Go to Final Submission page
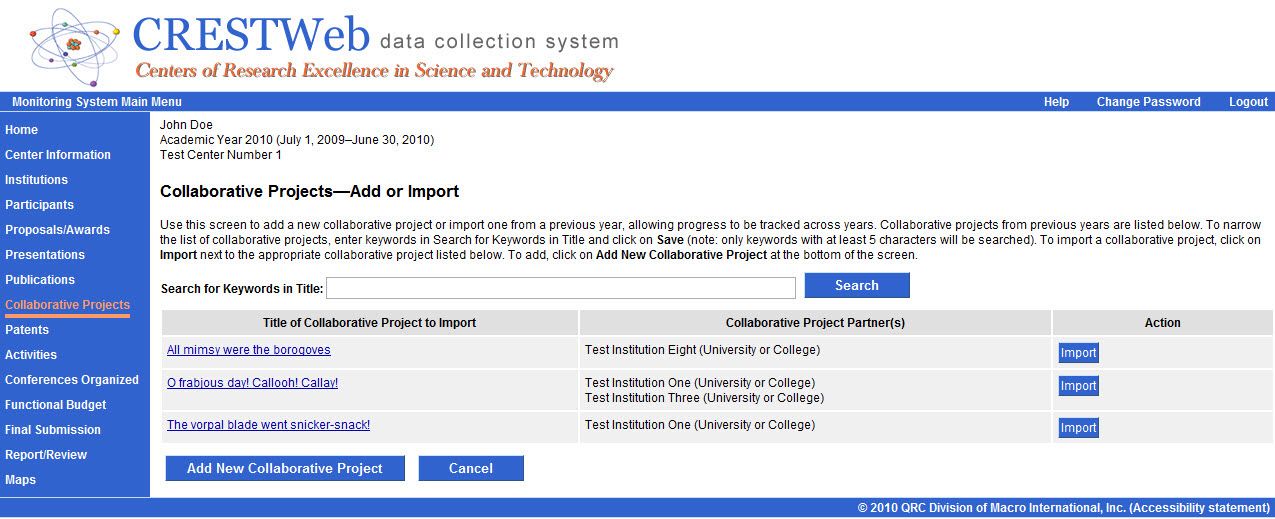 tap(53, 430)
